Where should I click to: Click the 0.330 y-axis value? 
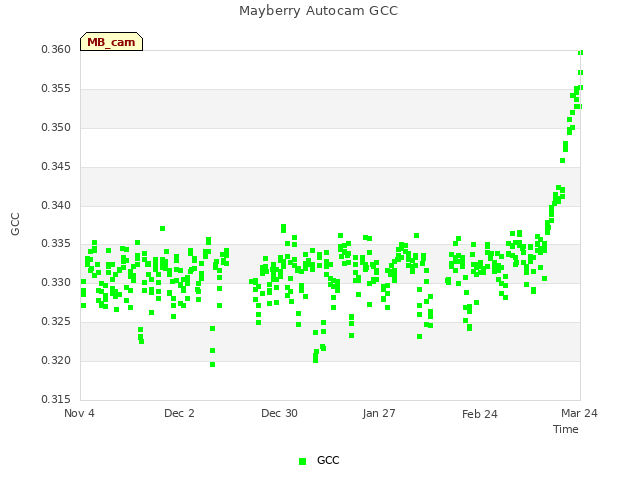pos(56,282)
